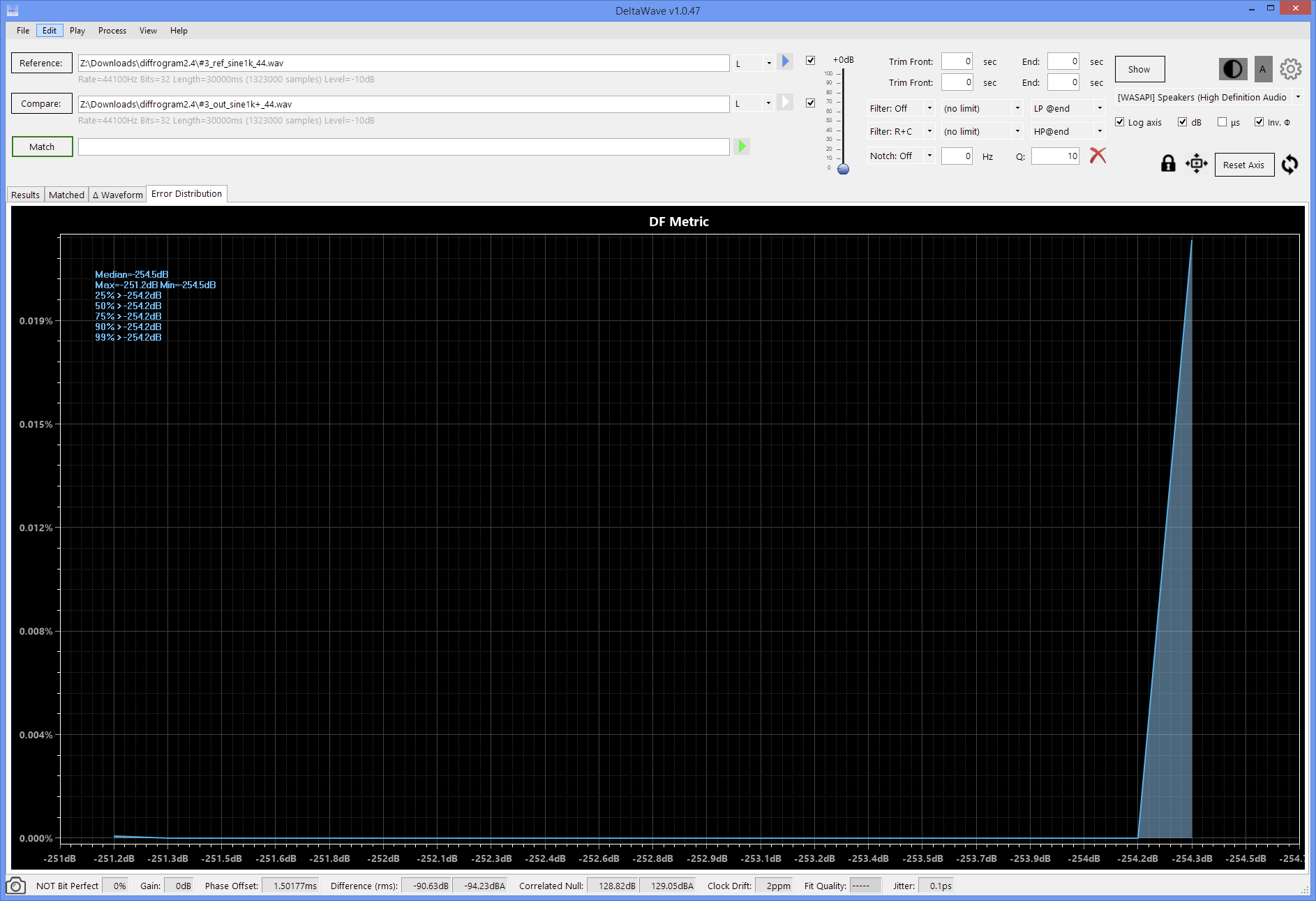
Task: Take a screenshot with camera icon
Action: click(x=15, y=886)
